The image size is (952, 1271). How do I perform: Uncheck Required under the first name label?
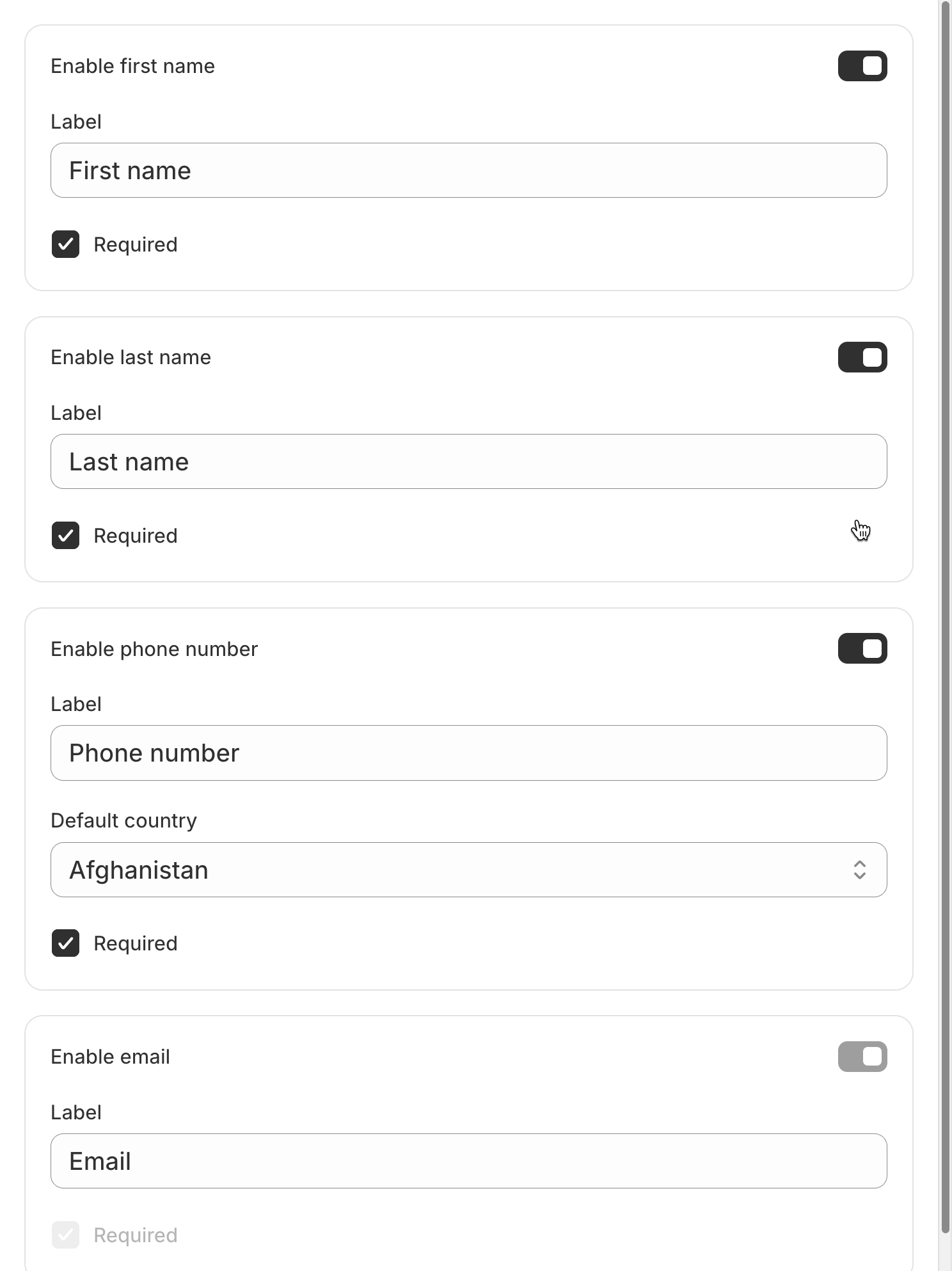(x=65, y=244)
